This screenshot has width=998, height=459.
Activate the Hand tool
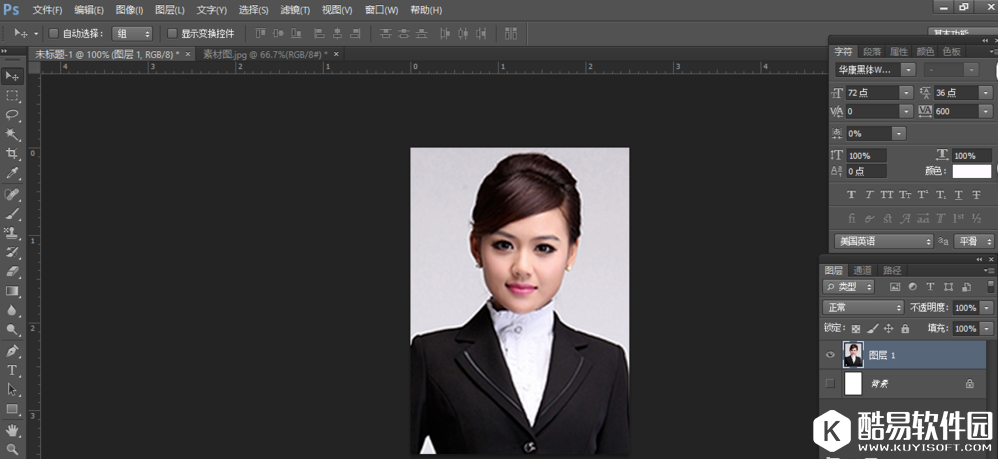click(12, 429)
